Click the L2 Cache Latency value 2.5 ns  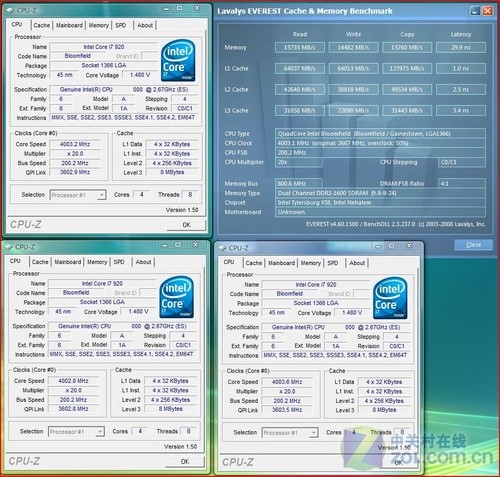[461, 90]
